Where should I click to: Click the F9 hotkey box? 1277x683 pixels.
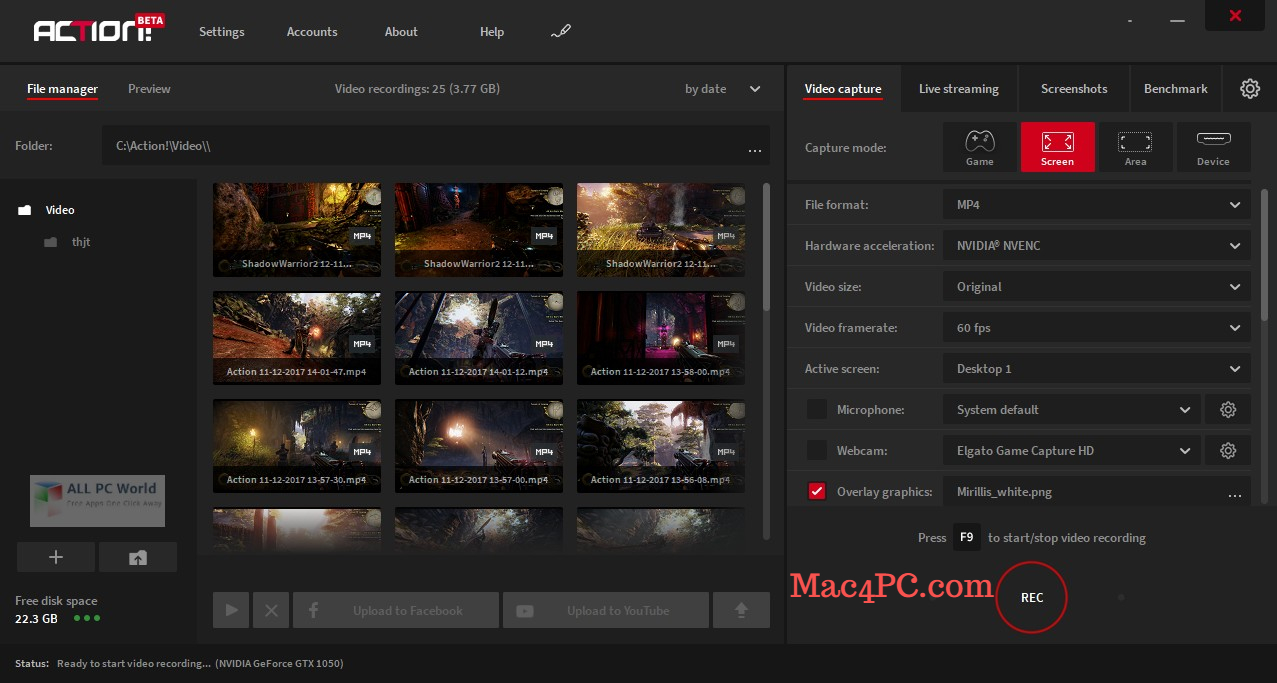click(966, 537)
